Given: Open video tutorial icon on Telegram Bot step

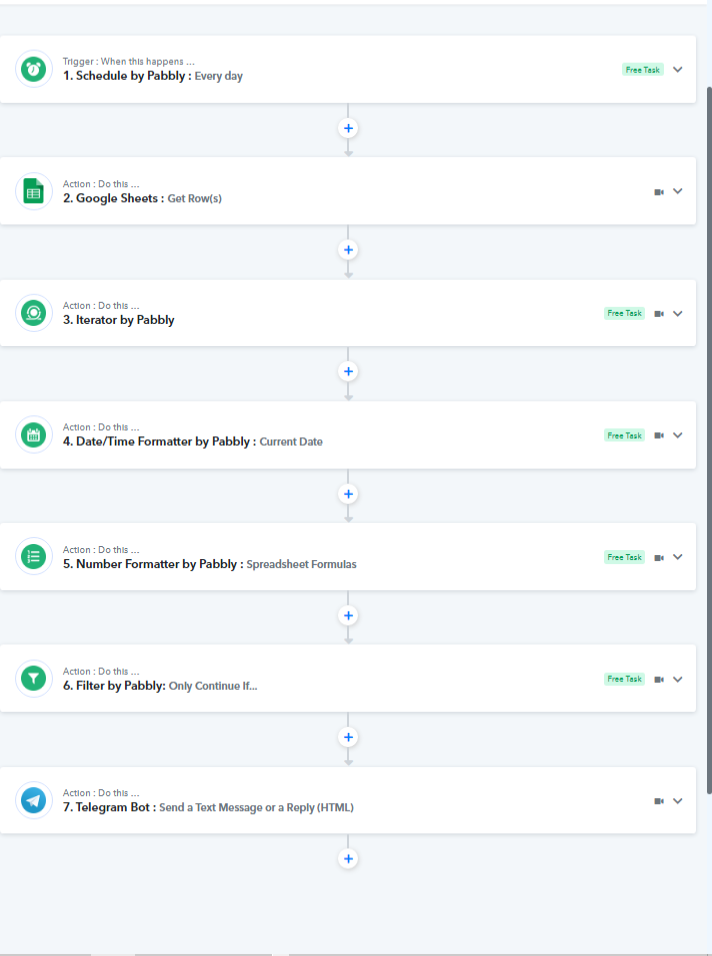Looking at the screenshot, I should (x=659, y=801).
